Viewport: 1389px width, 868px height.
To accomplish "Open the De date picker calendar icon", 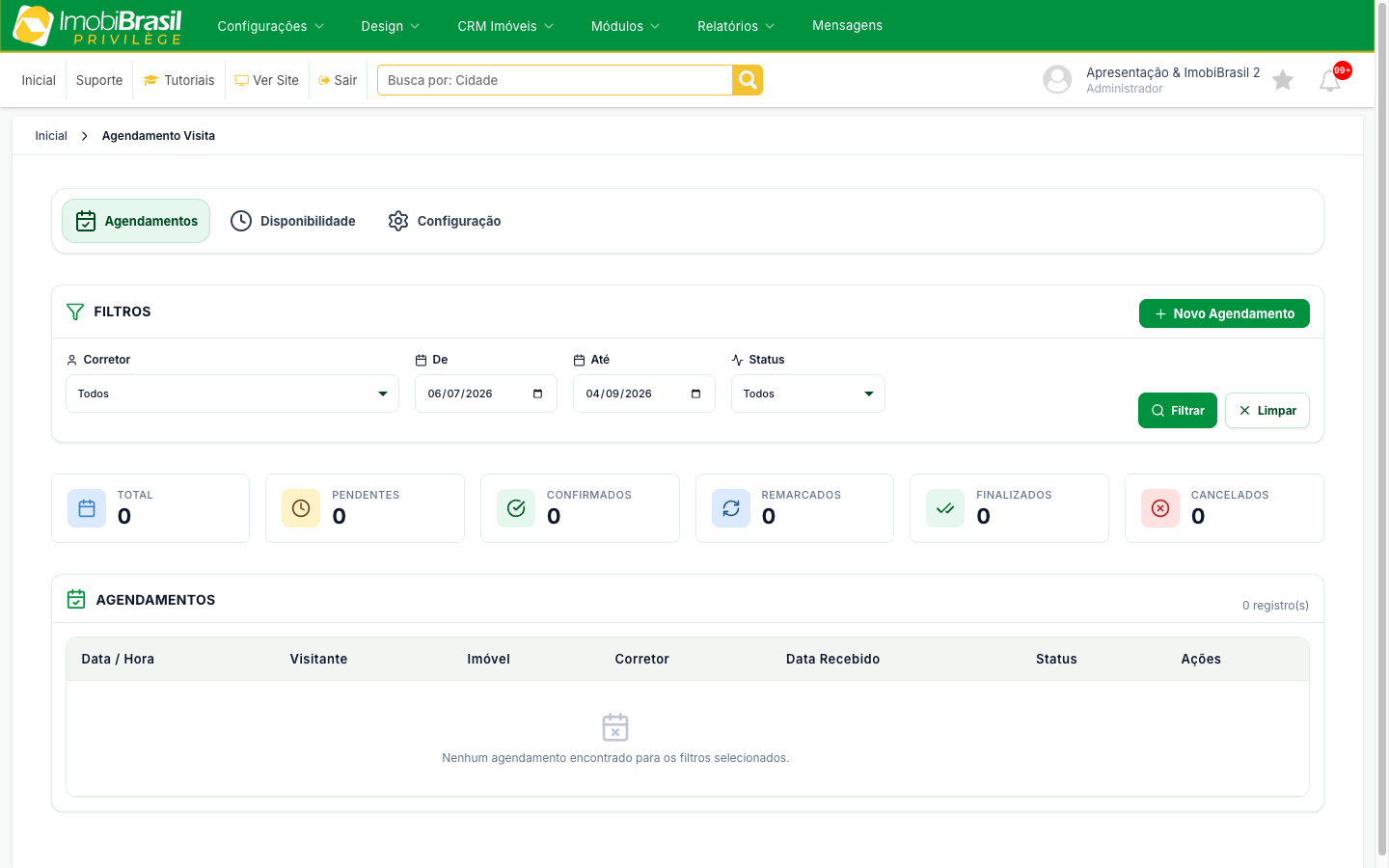I will 537,393.
